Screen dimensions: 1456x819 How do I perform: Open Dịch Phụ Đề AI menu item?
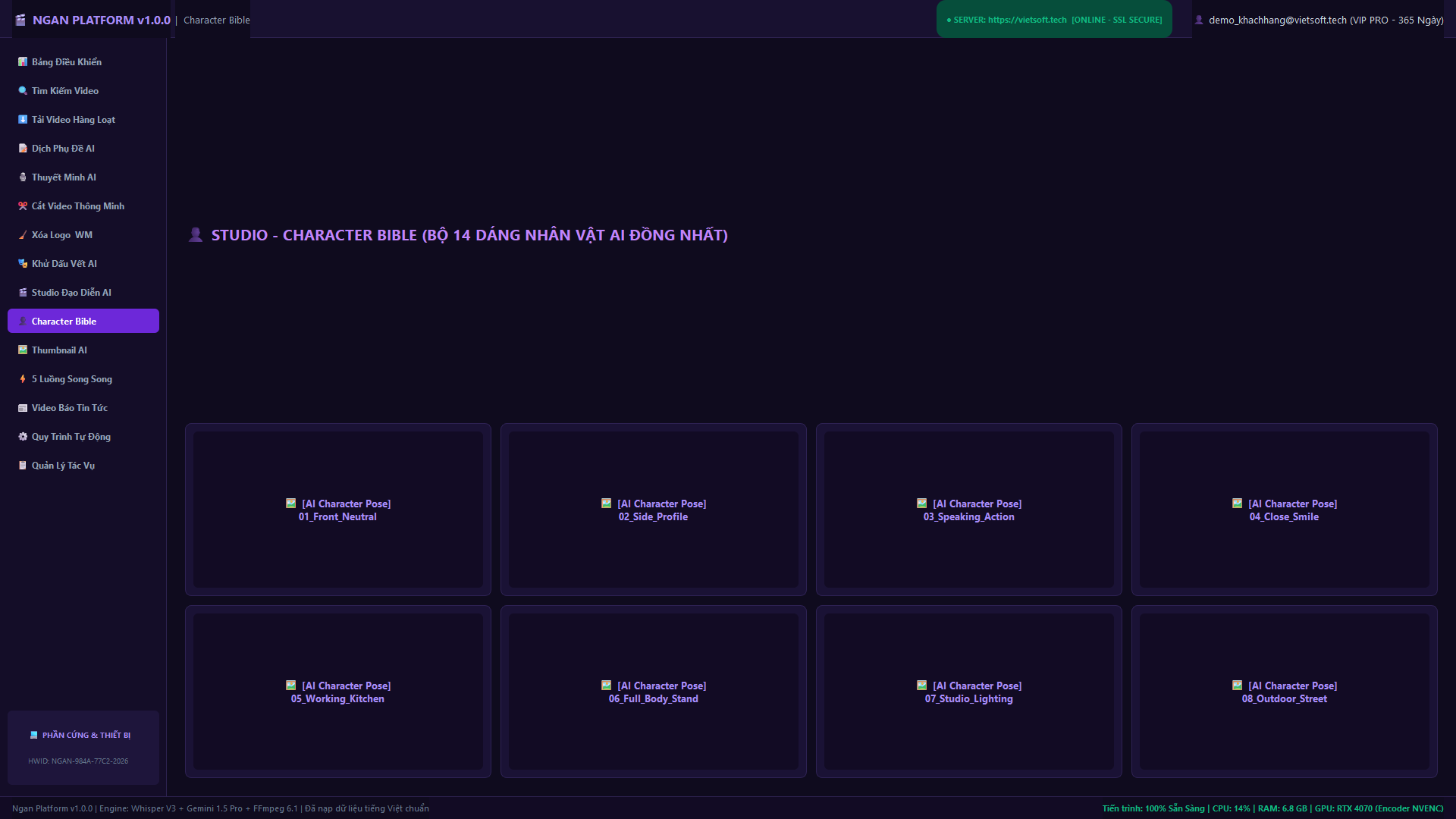83,149
